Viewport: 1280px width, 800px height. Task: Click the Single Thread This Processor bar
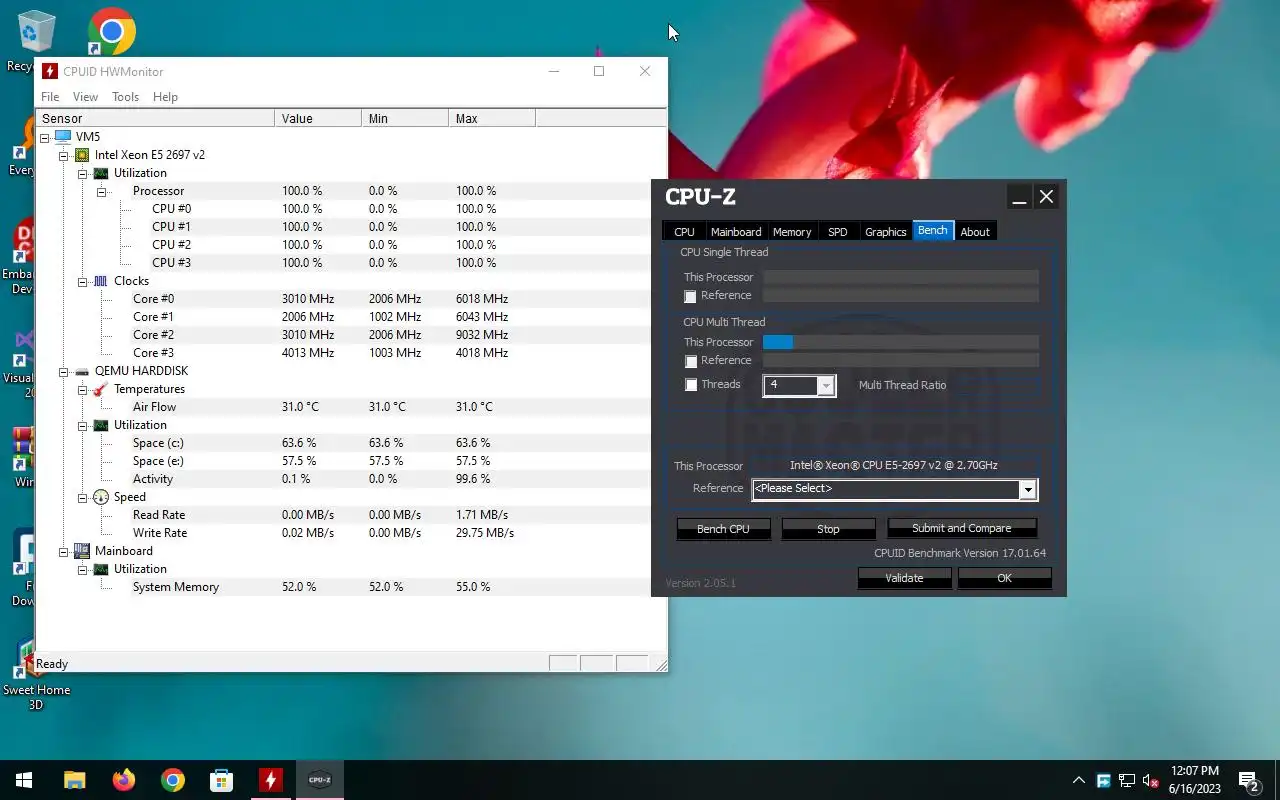(900, 277)
